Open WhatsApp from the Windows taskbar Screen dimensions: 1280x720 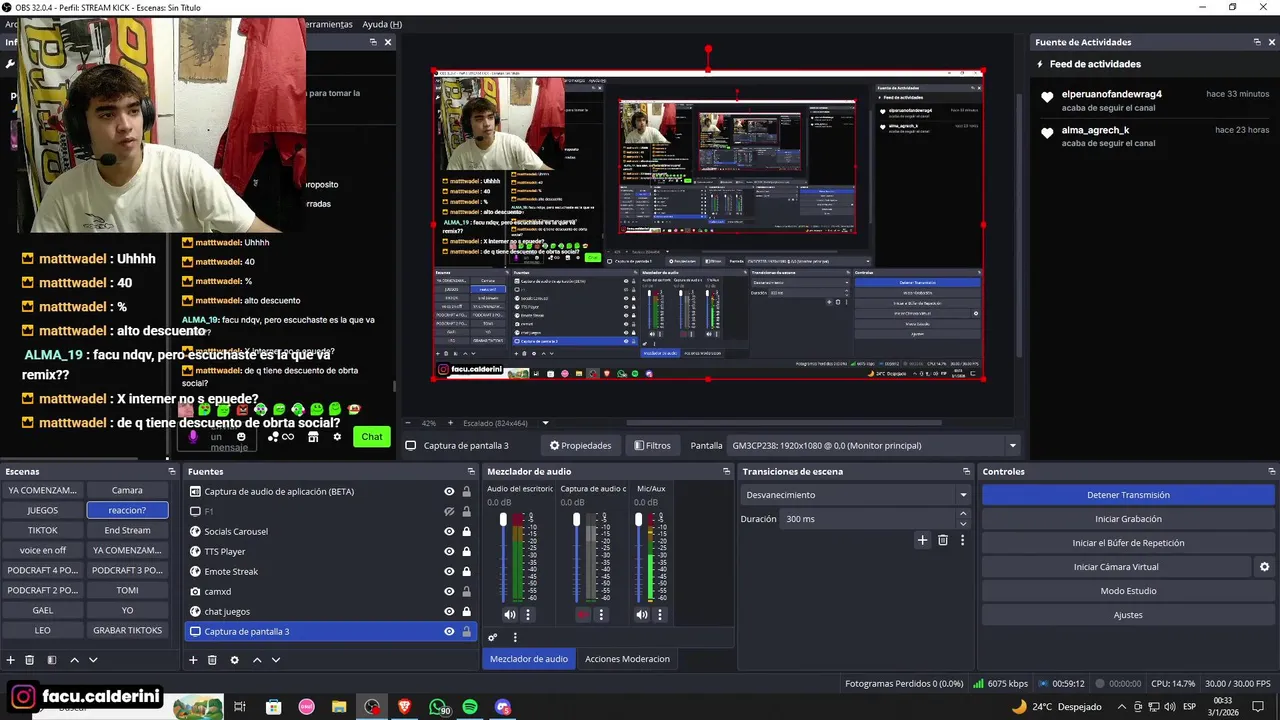[x=438, y=707]
